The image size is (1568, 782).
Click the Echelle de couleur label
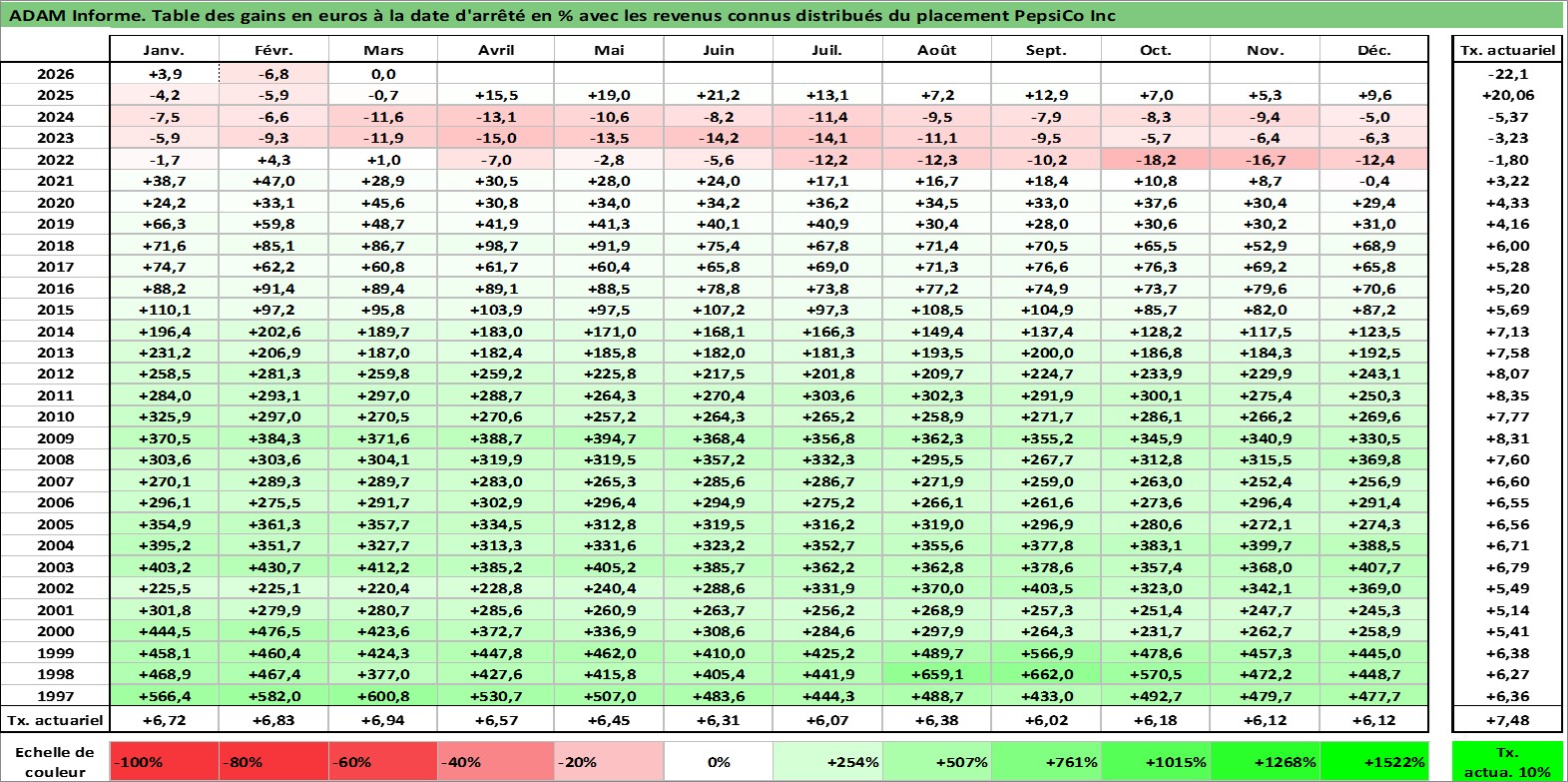(55, 761)
